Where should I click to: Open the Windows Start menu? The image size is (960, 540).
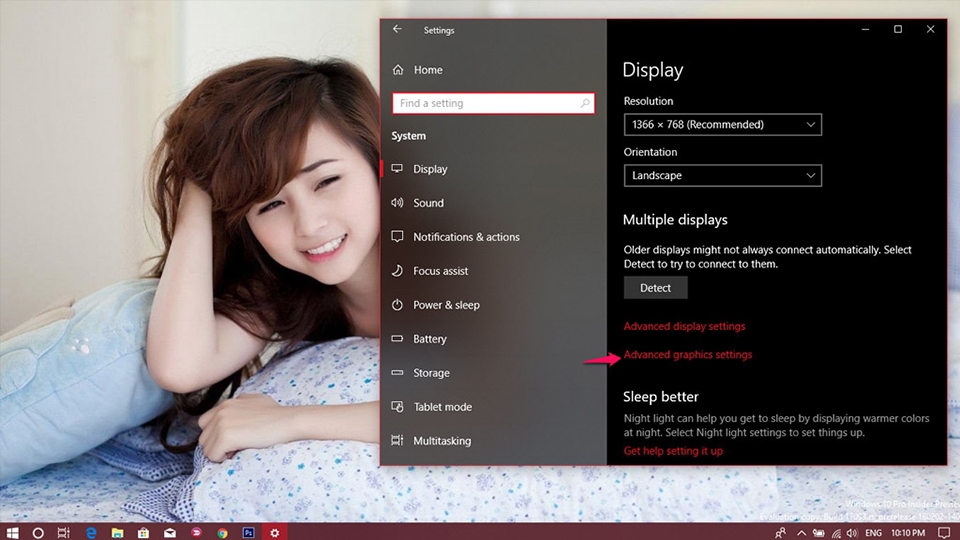12,533
